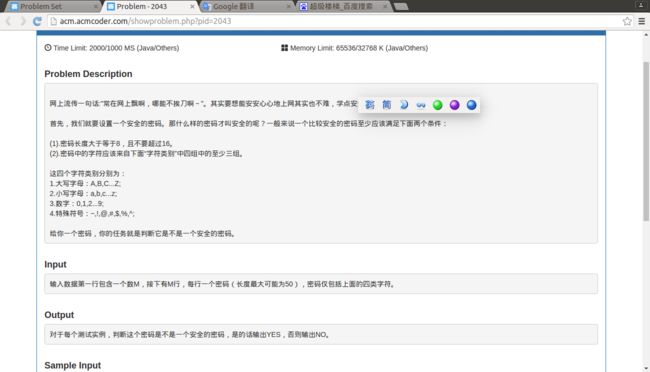Click the Output heading
The image size is (650, 372).
pyautogui.click(x=59, y=315)
